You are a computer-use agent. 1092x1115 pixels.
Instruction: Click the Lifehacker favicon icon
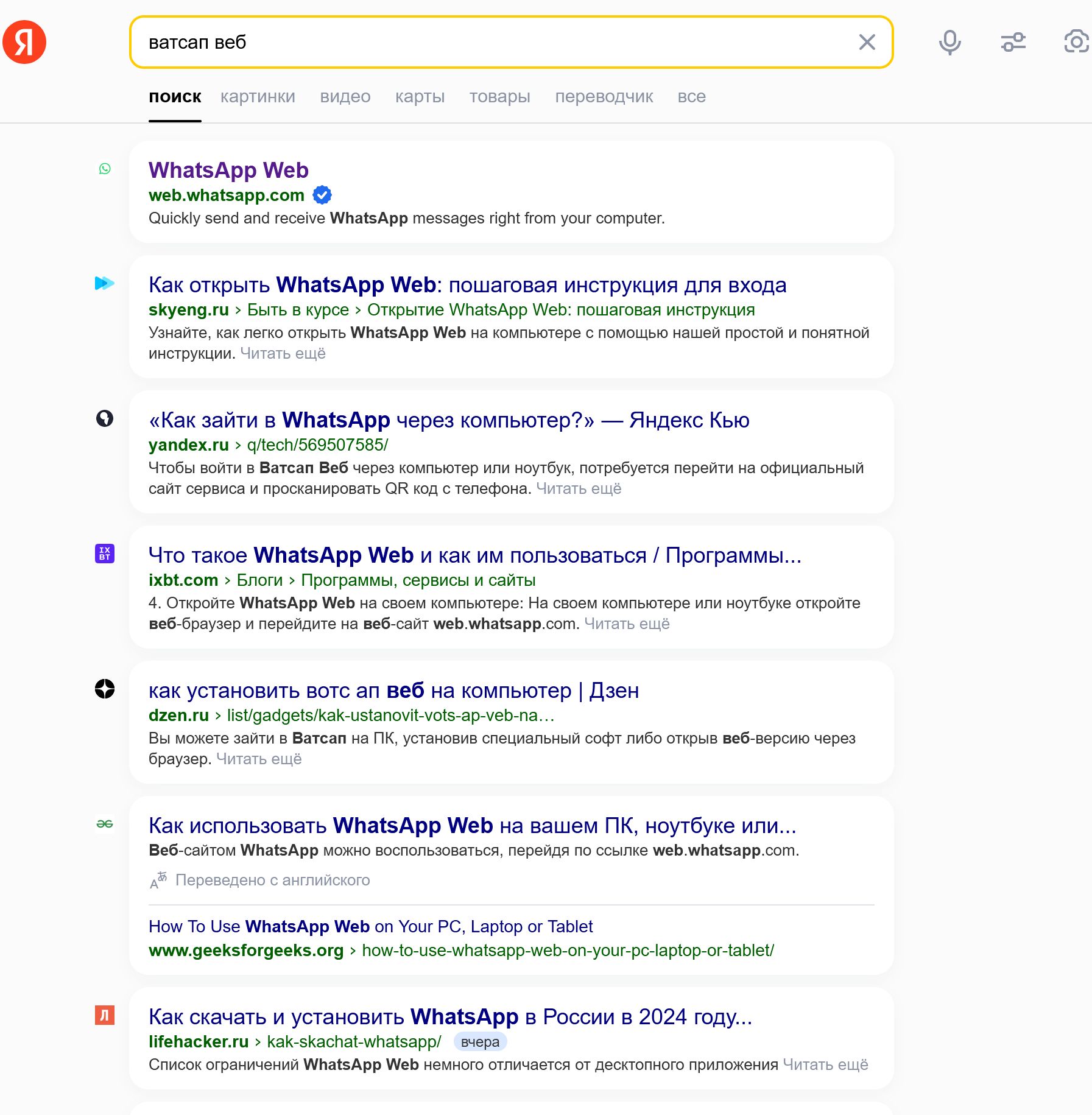(x=105, y=1015)
